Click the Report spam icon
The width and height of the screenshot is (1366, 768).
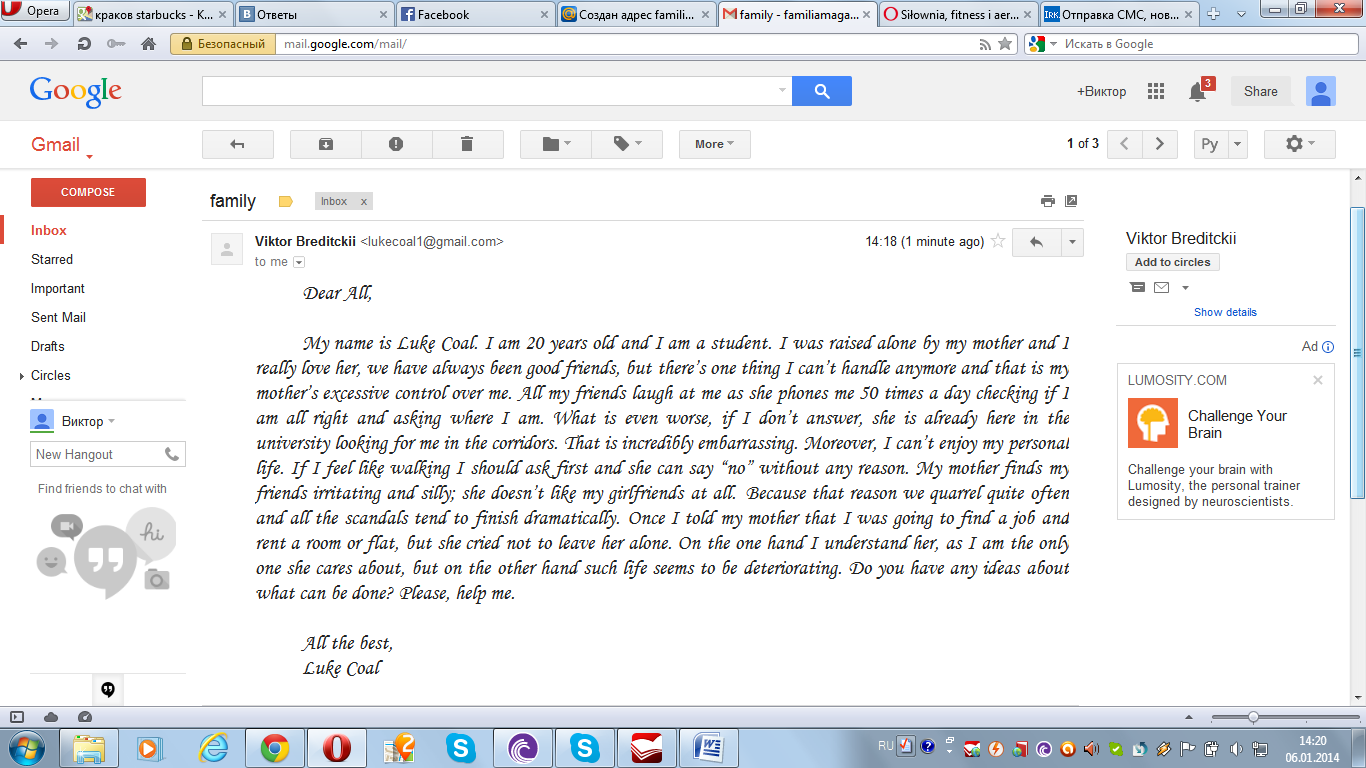tap(396, 144)
